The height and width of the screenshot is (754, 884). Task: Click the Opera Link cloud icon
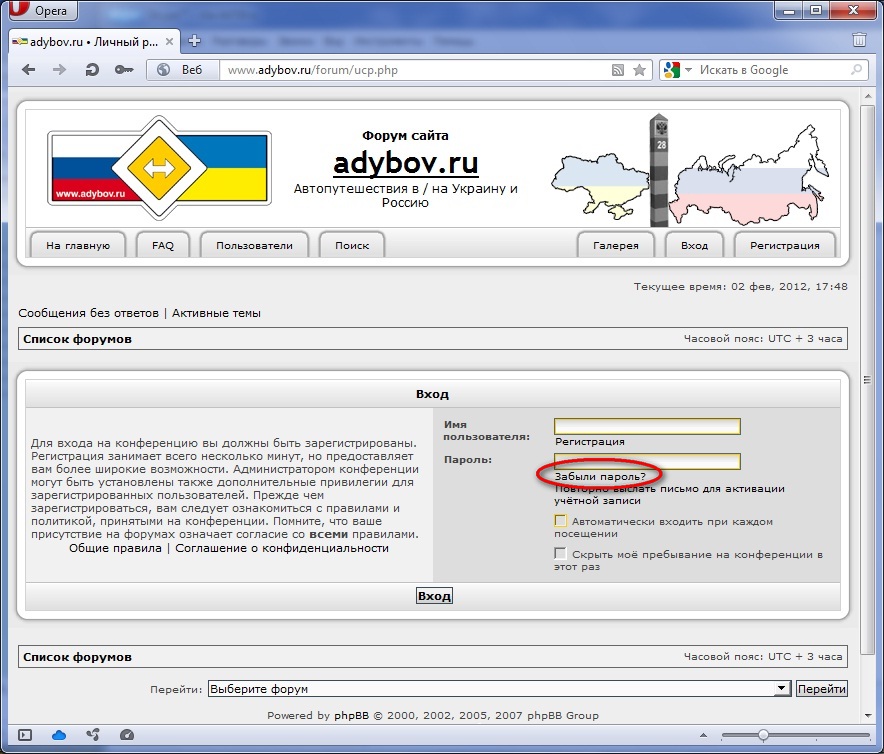click(59, 735)
